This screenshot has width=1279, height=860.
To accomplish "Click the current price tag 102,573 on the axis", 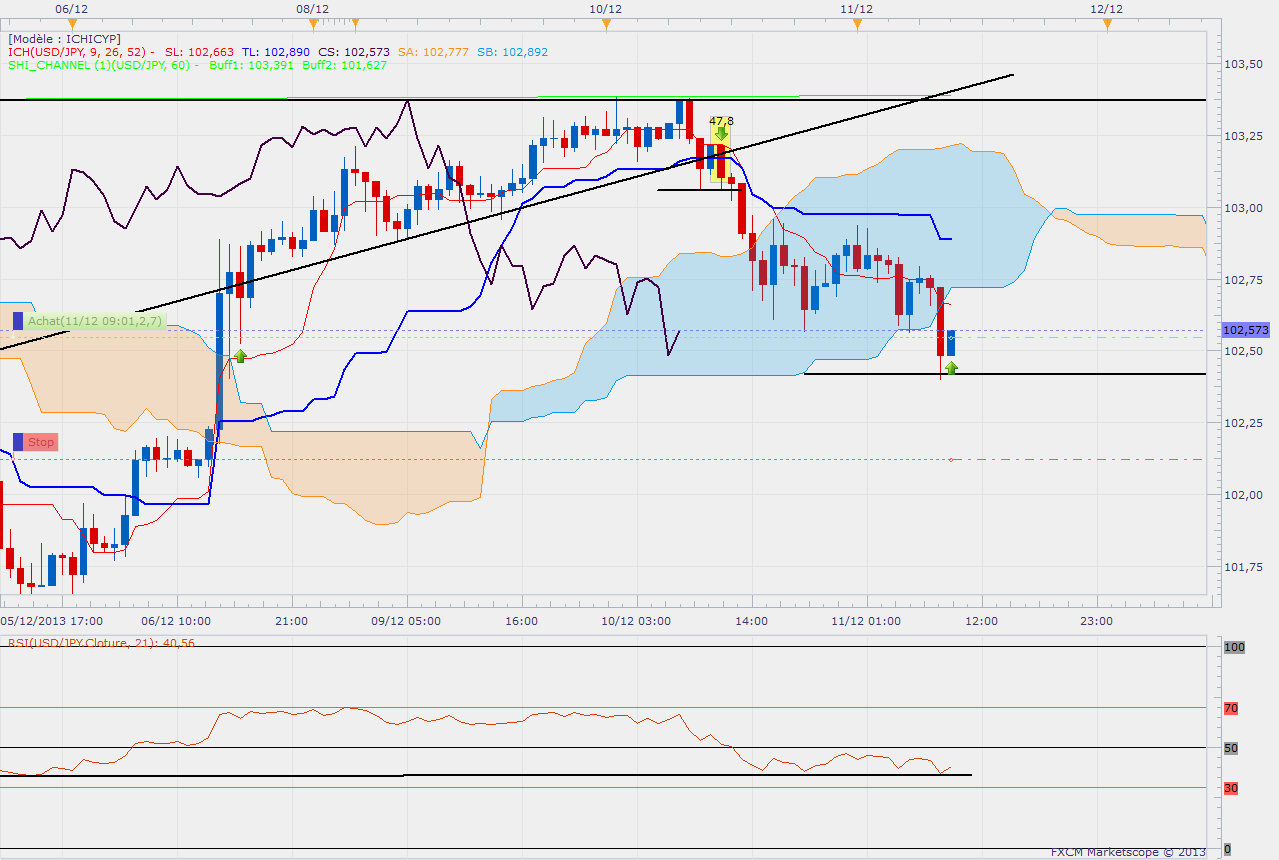I will (x=1245, y=329).
